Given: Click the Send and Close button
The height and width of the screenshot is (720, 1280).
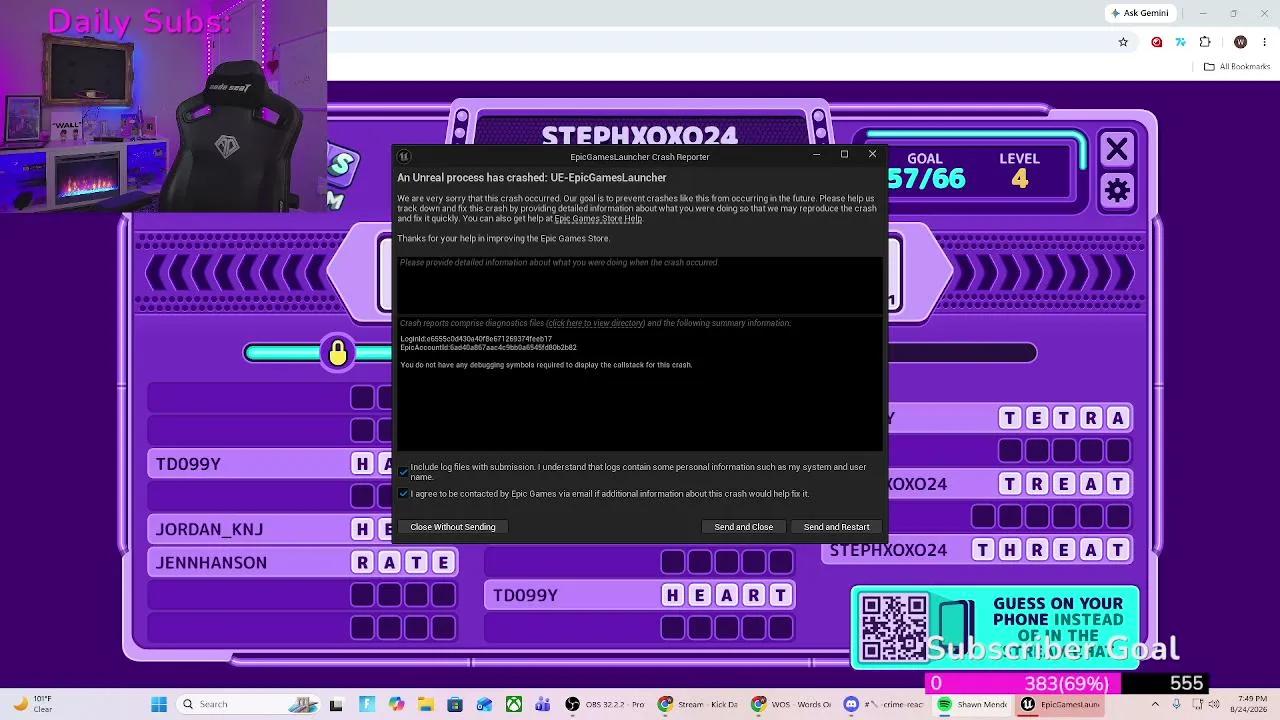Looking at the screenshot, I should pyautogui.click(x=744, y=527).
